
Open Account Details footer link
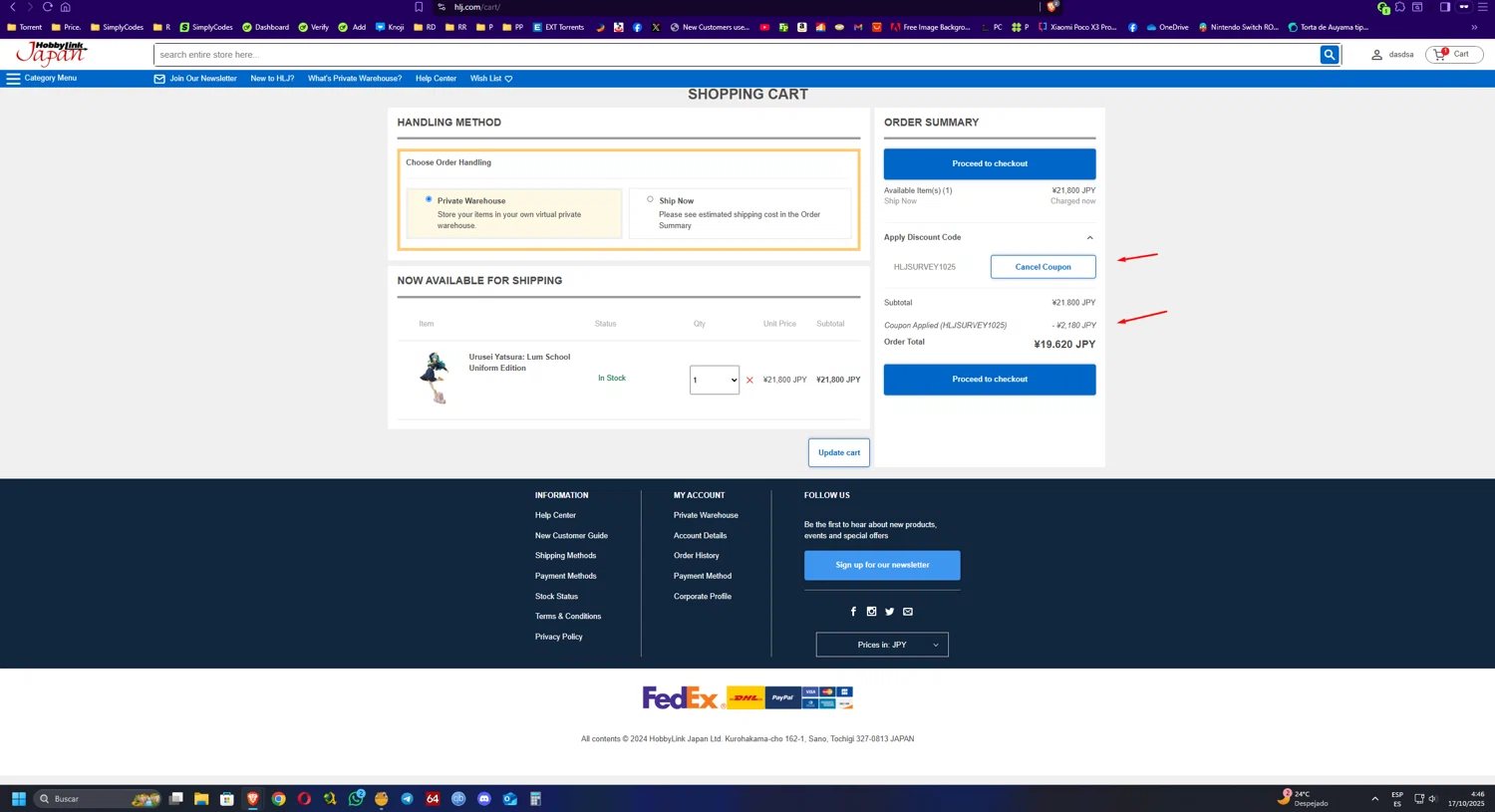pyautogui.click(x=700, y=536)
